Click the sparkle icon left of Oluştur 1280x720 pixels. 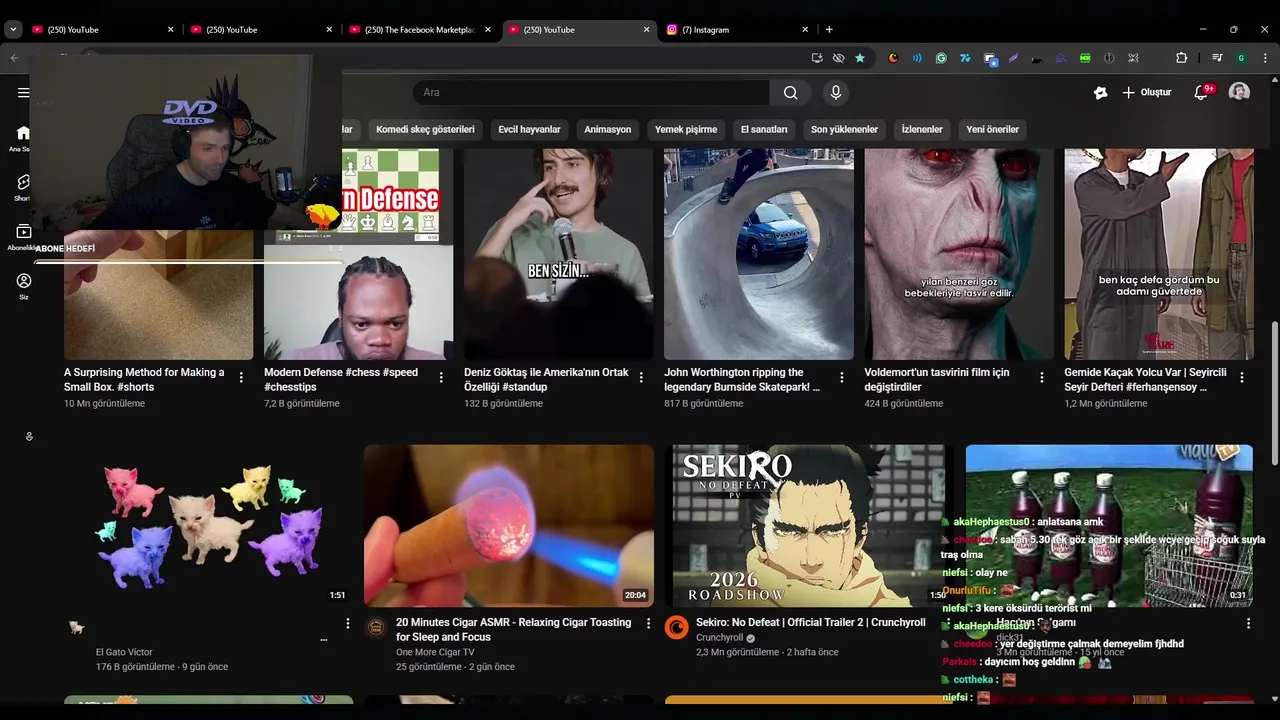click(x=1101, y=93)
